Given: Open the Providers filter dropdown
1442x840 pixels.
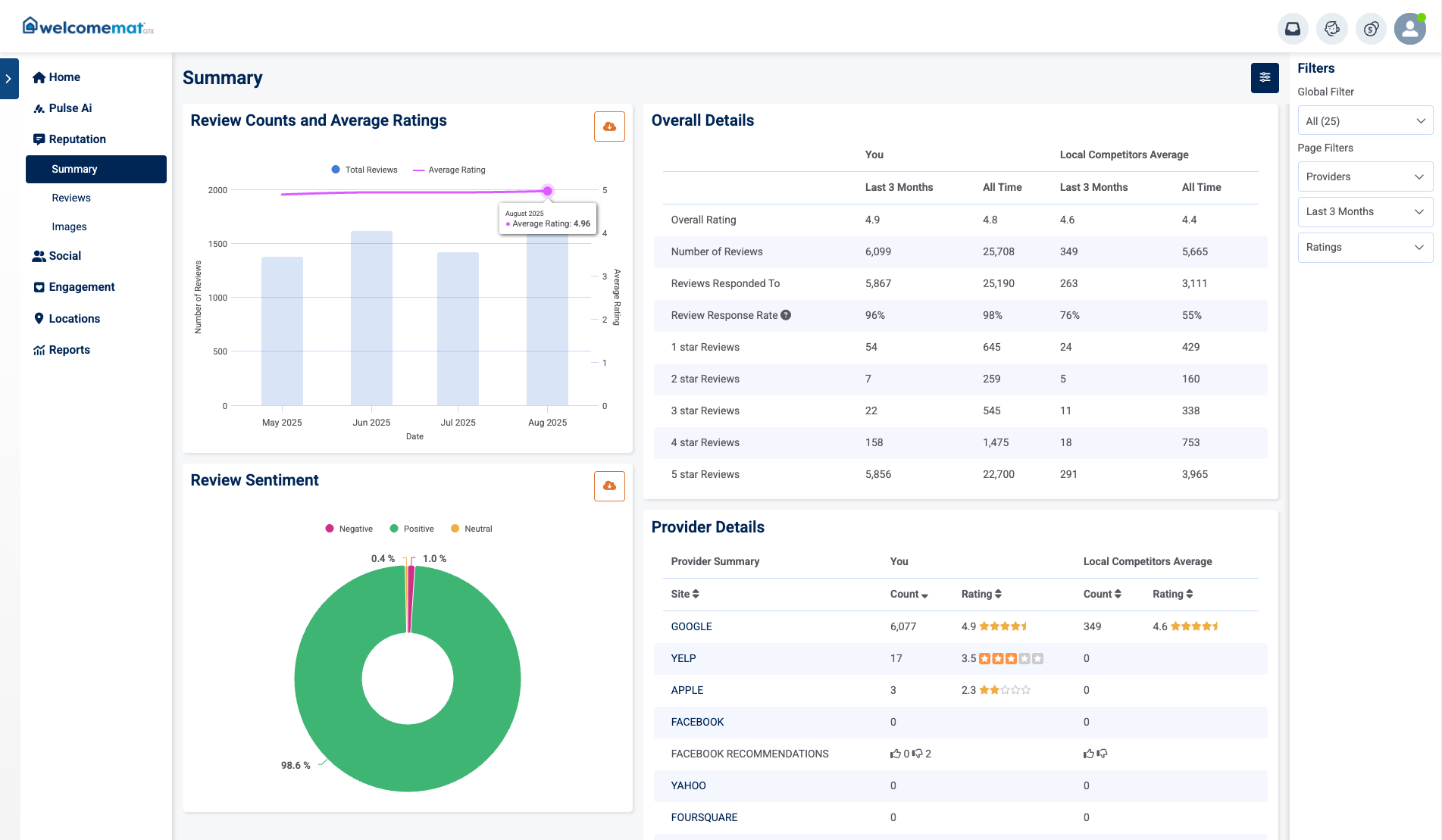Looking at the screenshot, I should tap(1365, 176).
